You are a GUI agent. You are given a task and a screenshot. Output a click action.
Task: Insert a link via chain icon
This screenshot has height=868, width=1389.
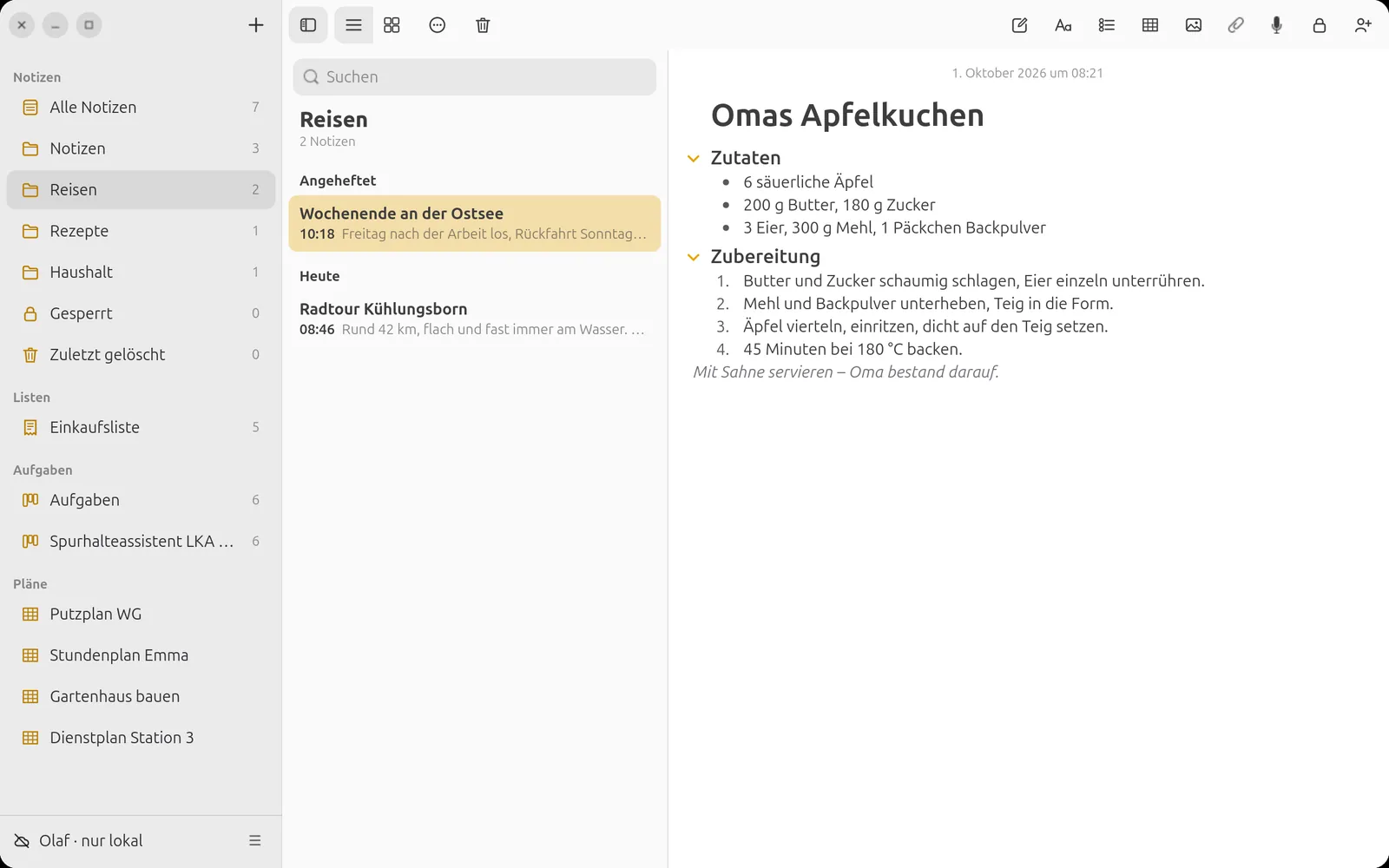[x=1235, y=25]
